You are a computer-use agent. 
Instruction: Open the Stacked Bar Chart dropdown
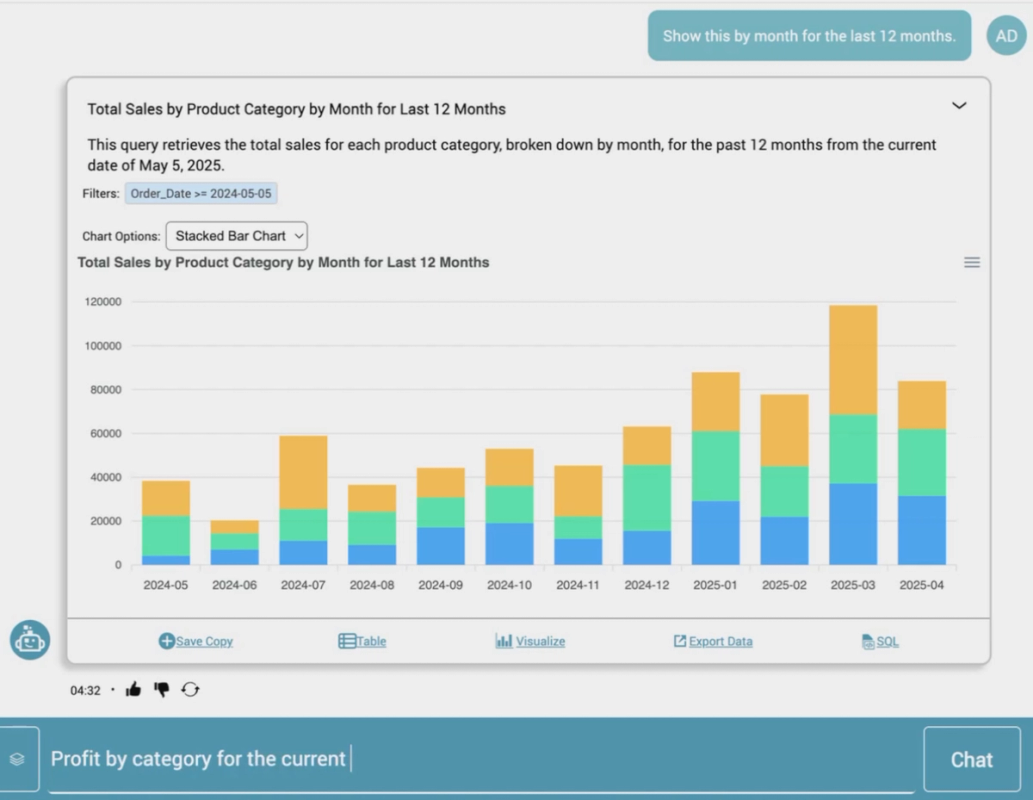237,236
